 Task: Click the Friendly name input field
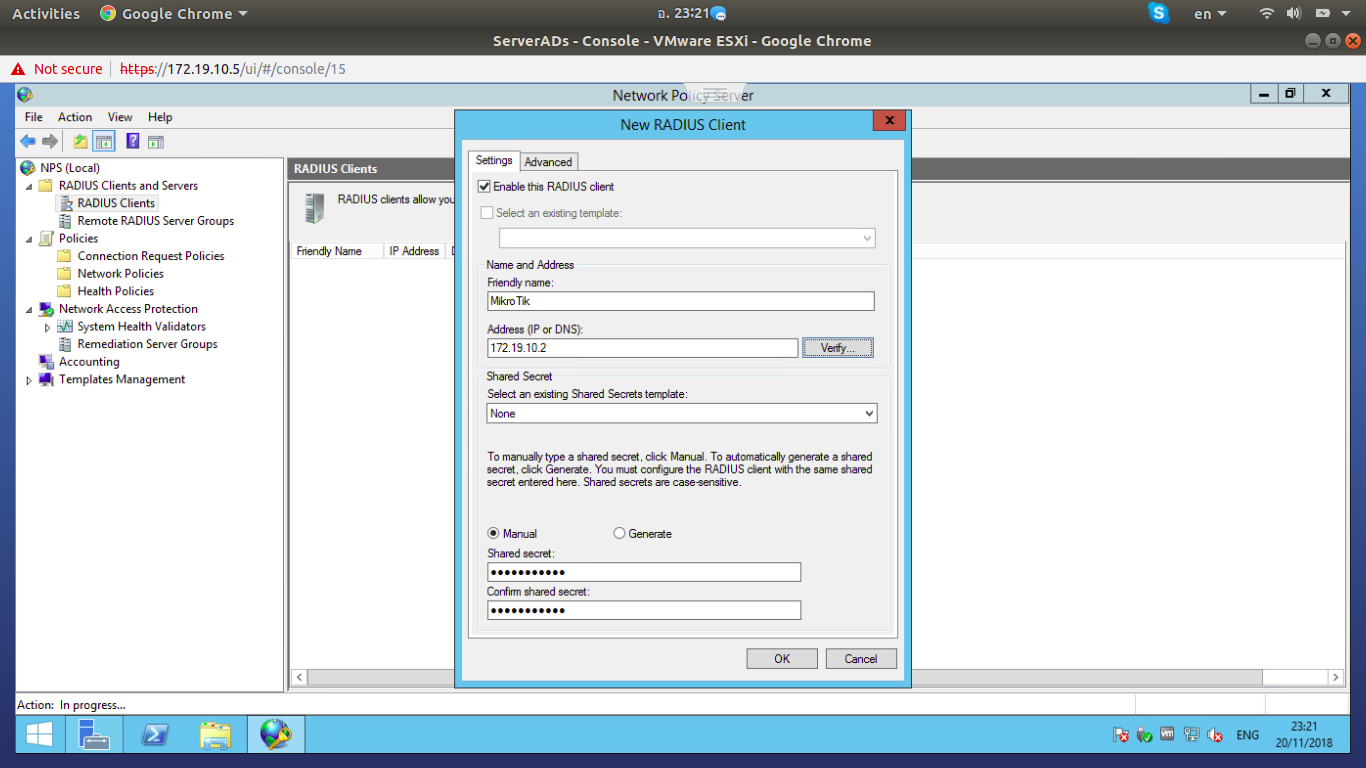click(681, 301)
